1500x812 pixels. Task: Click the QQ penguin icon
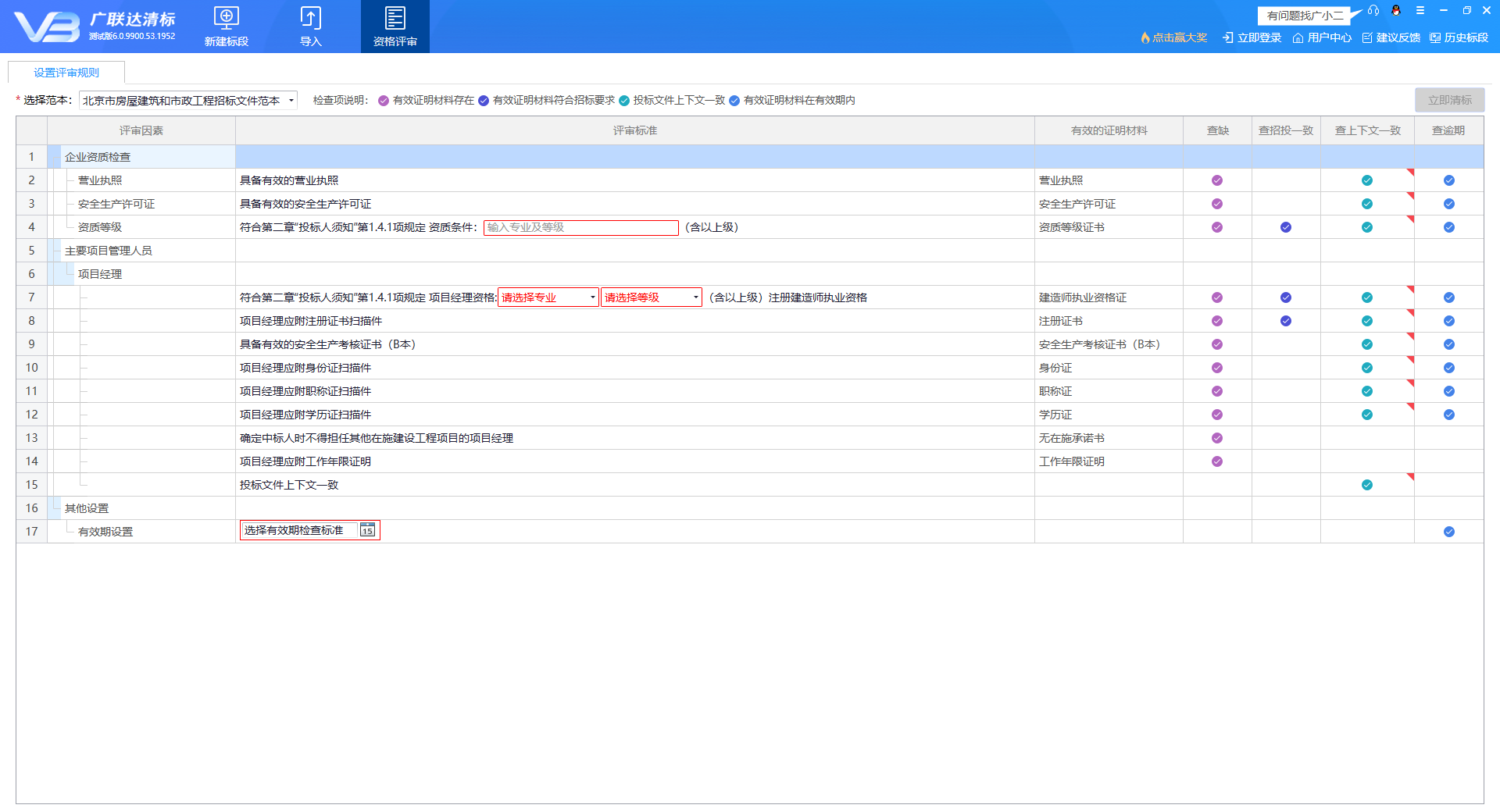coord(1396,10)
